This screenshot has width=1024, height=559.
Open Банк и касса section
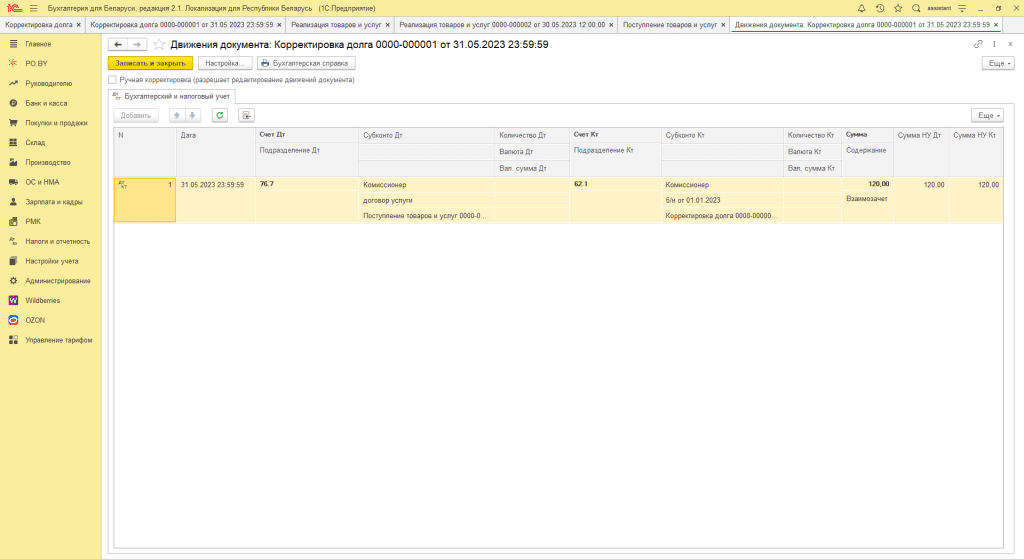click(46, 103)
